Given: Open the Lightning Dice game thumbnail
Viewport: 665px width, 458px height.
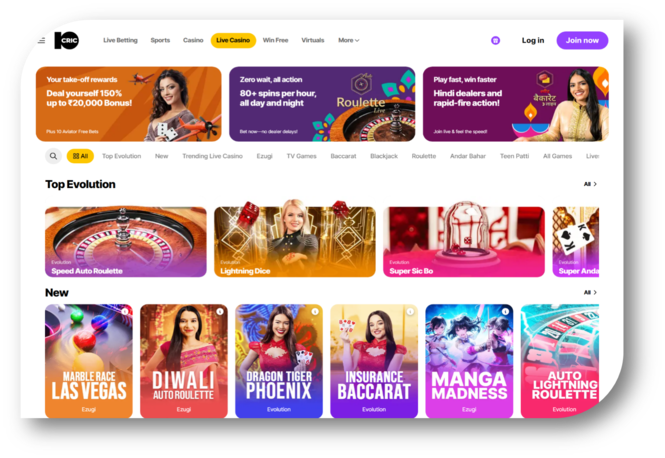Looking at the screenshot, I should [x=295, y=242].
